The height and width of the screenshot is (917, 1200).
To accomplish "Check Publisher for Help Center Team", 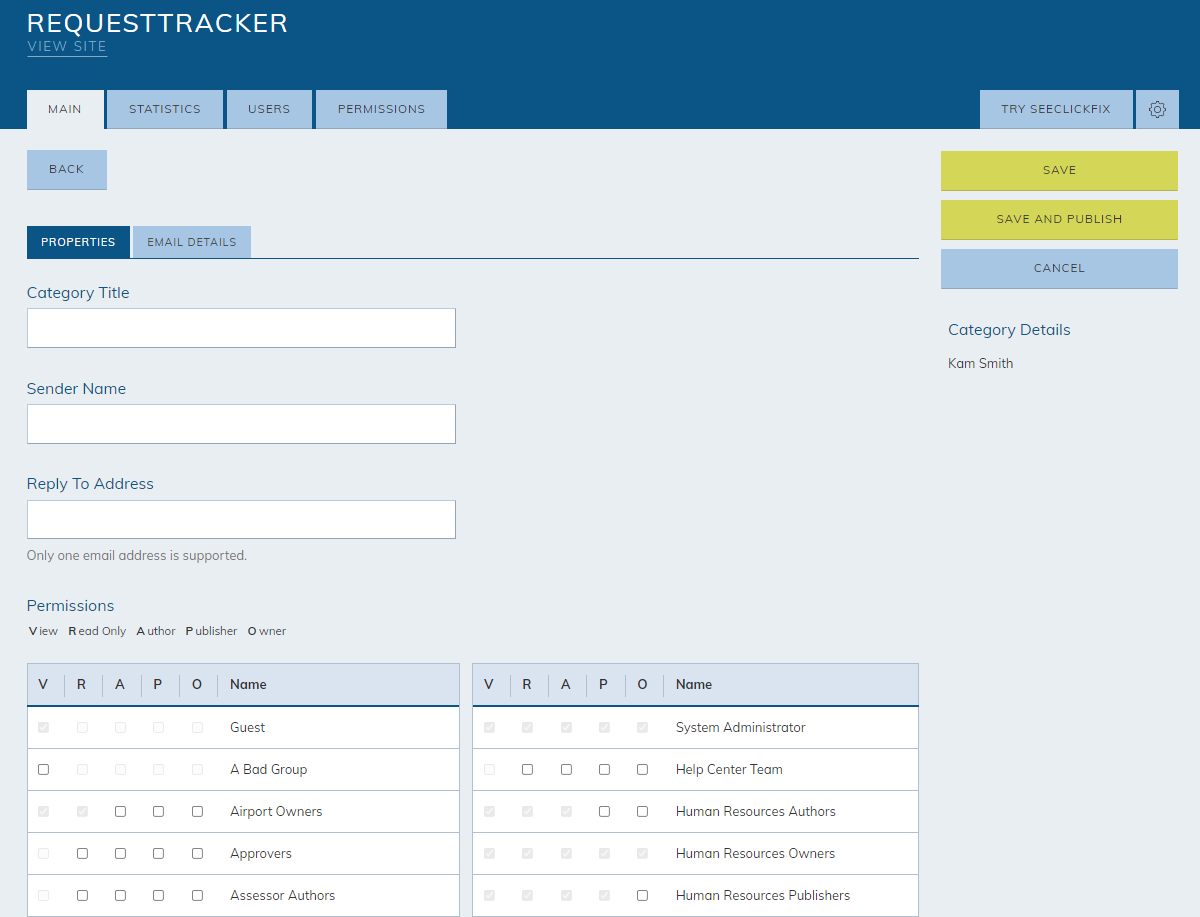I will click(x=604, y=770).
